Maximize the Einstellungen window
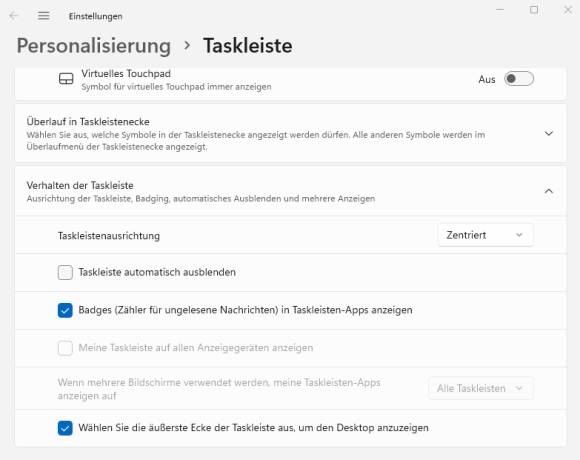Viewport: 580px width, 460px height. coord(534,10)
